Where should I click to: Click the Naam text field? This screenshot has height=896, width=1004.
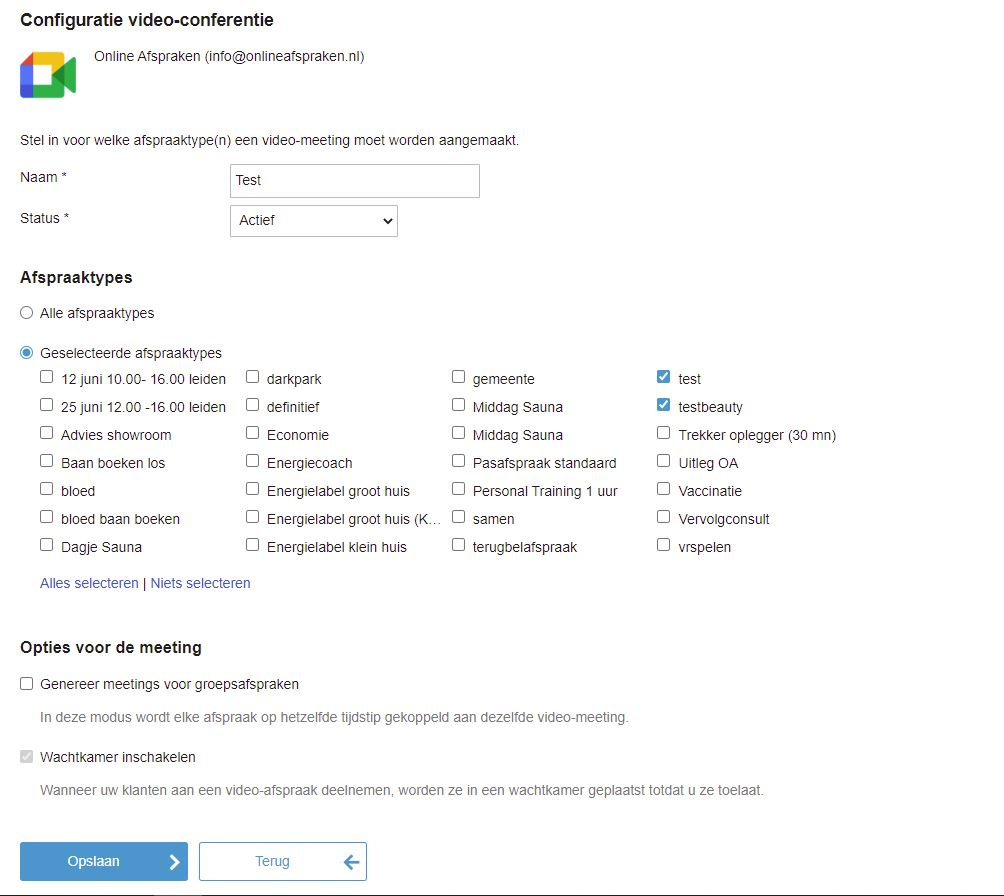click(354, 181)
